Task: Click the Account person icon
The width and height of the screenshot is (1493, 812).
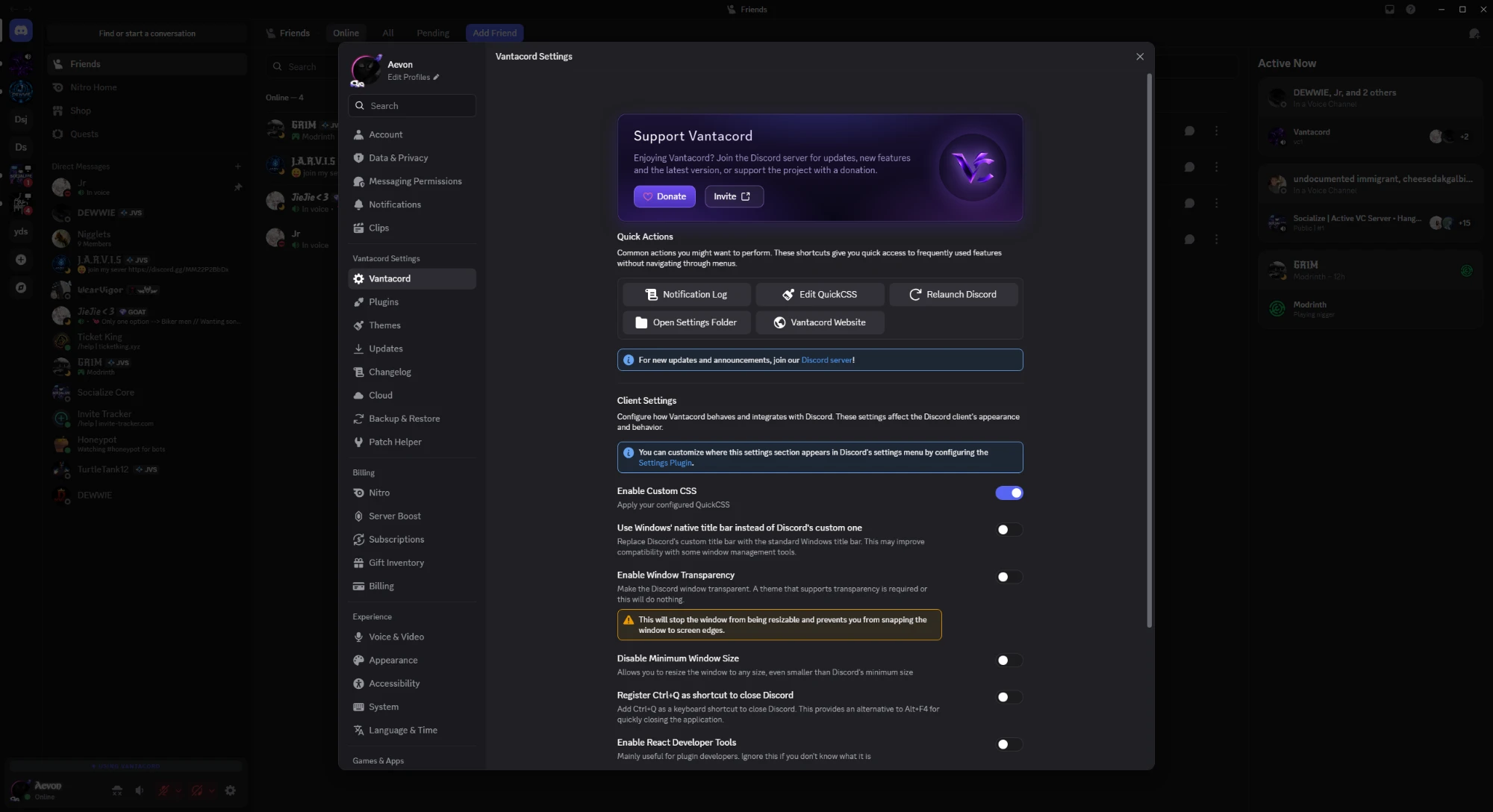Action: point(358,135)
